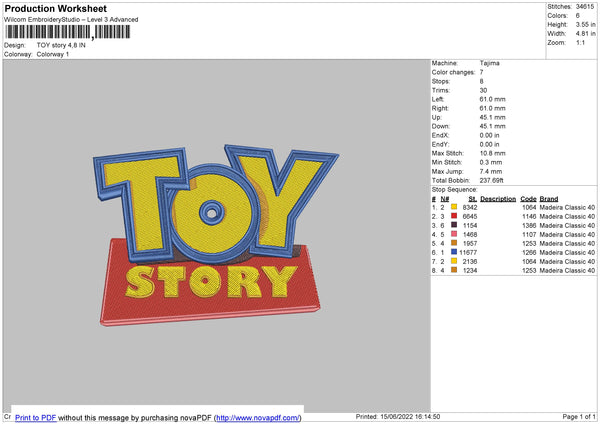Click thread code 1386 in the stop sequence
This screenshot has width=600, height=424.
click(x=529, y=225)
